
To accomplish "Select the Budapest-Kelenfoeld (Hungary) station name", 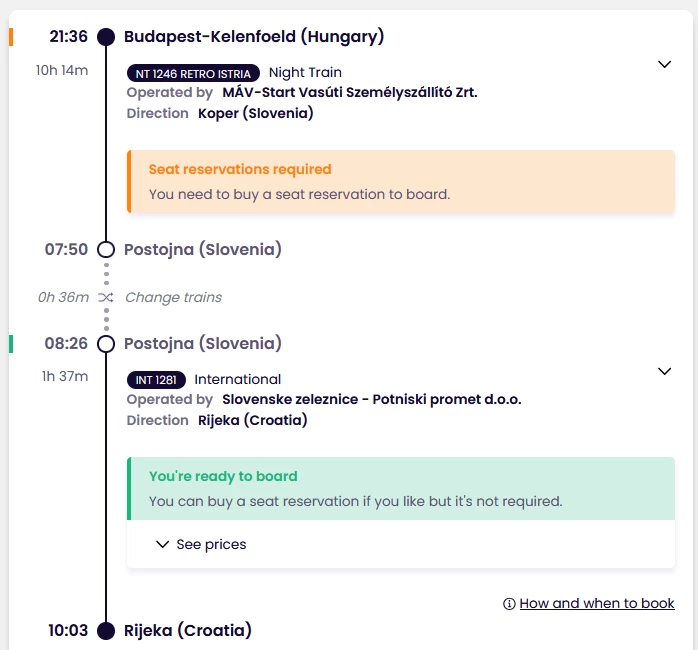I will (x=254, y=37).
